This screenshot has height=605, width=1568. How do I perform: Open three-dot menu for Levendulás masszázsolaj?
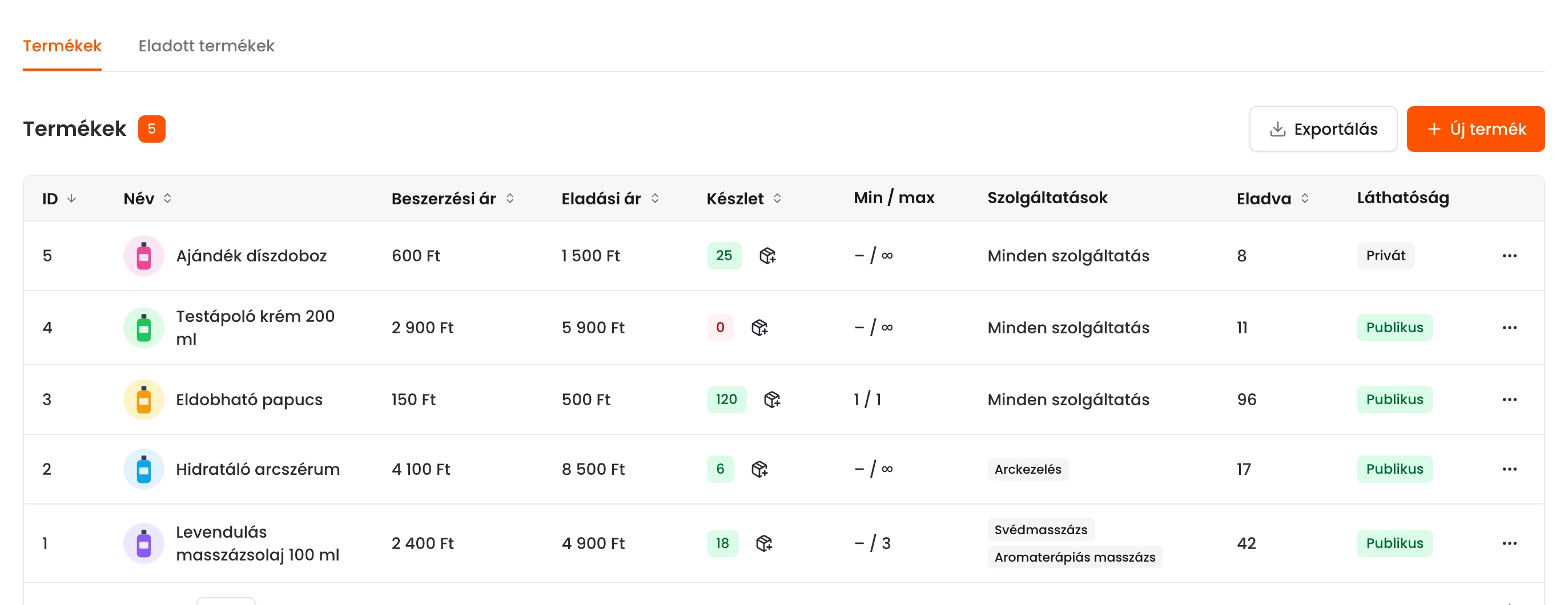click(1510, 543)
